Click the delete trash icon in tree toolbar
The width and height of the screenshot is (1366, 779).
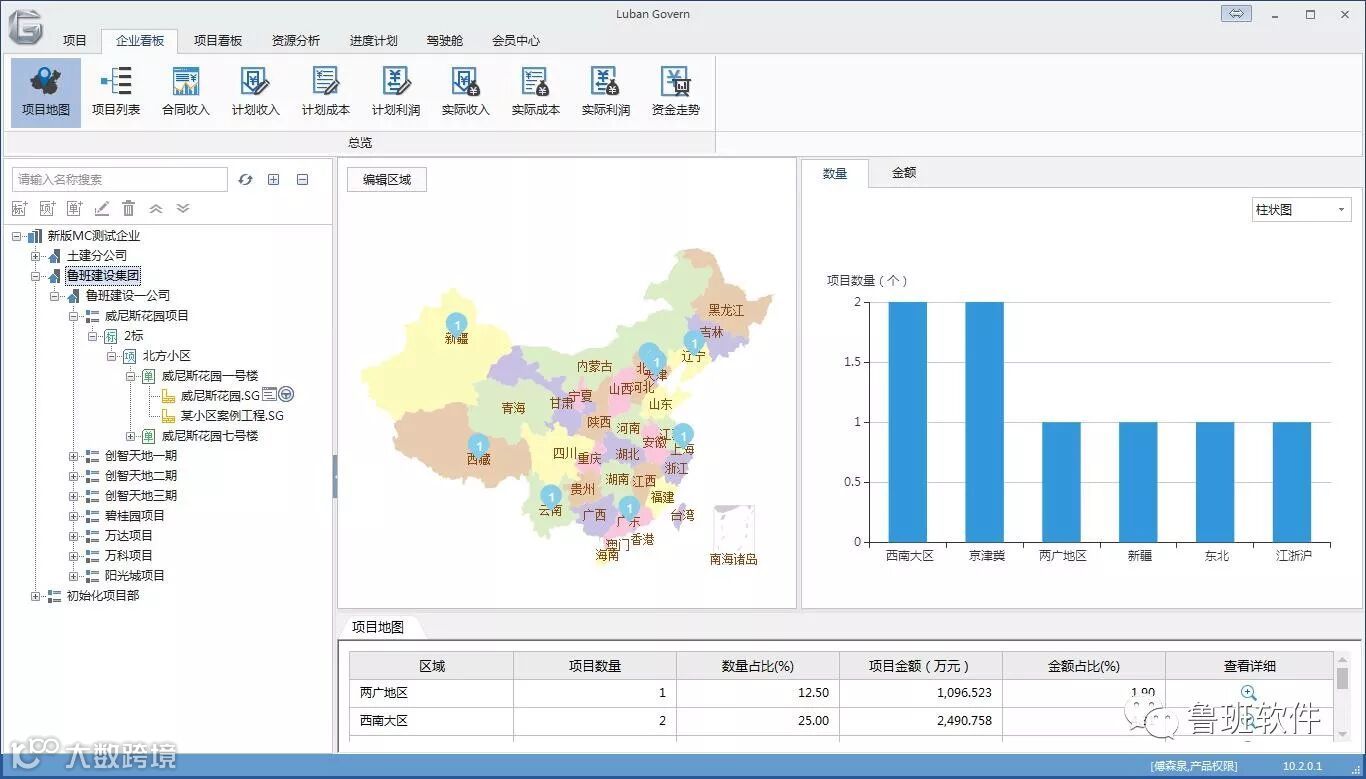click(129, 208)
